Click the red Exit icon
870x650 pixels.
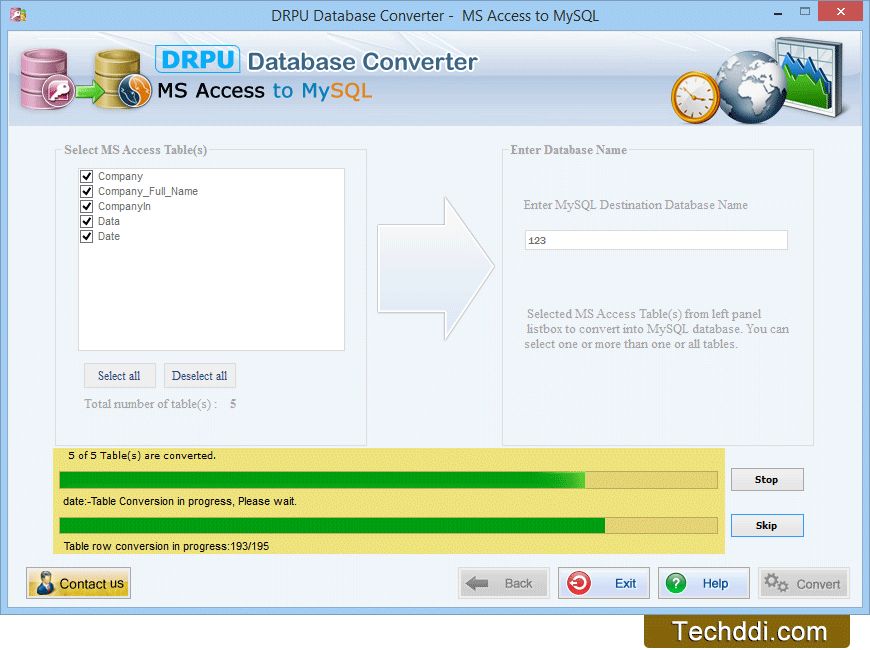(579, 584)
